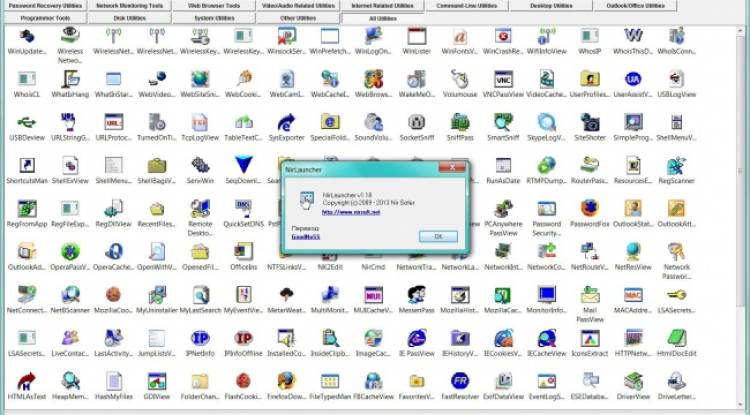750x415 pixels.
Task: Switch to Programmer Tools tab
Action: point(45,18)
